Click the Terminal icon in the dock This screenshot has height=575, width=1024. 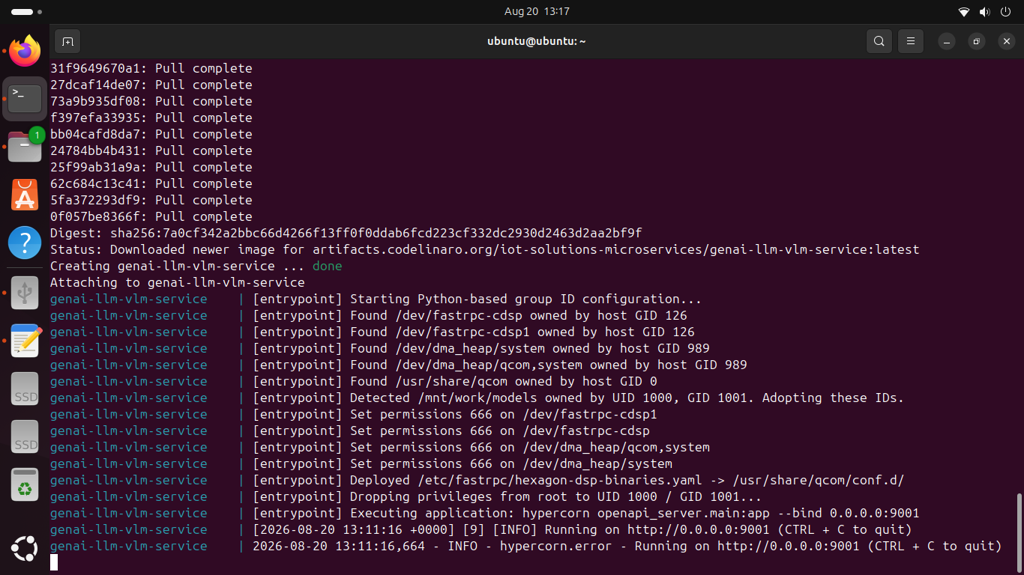(x=25, y=99)
